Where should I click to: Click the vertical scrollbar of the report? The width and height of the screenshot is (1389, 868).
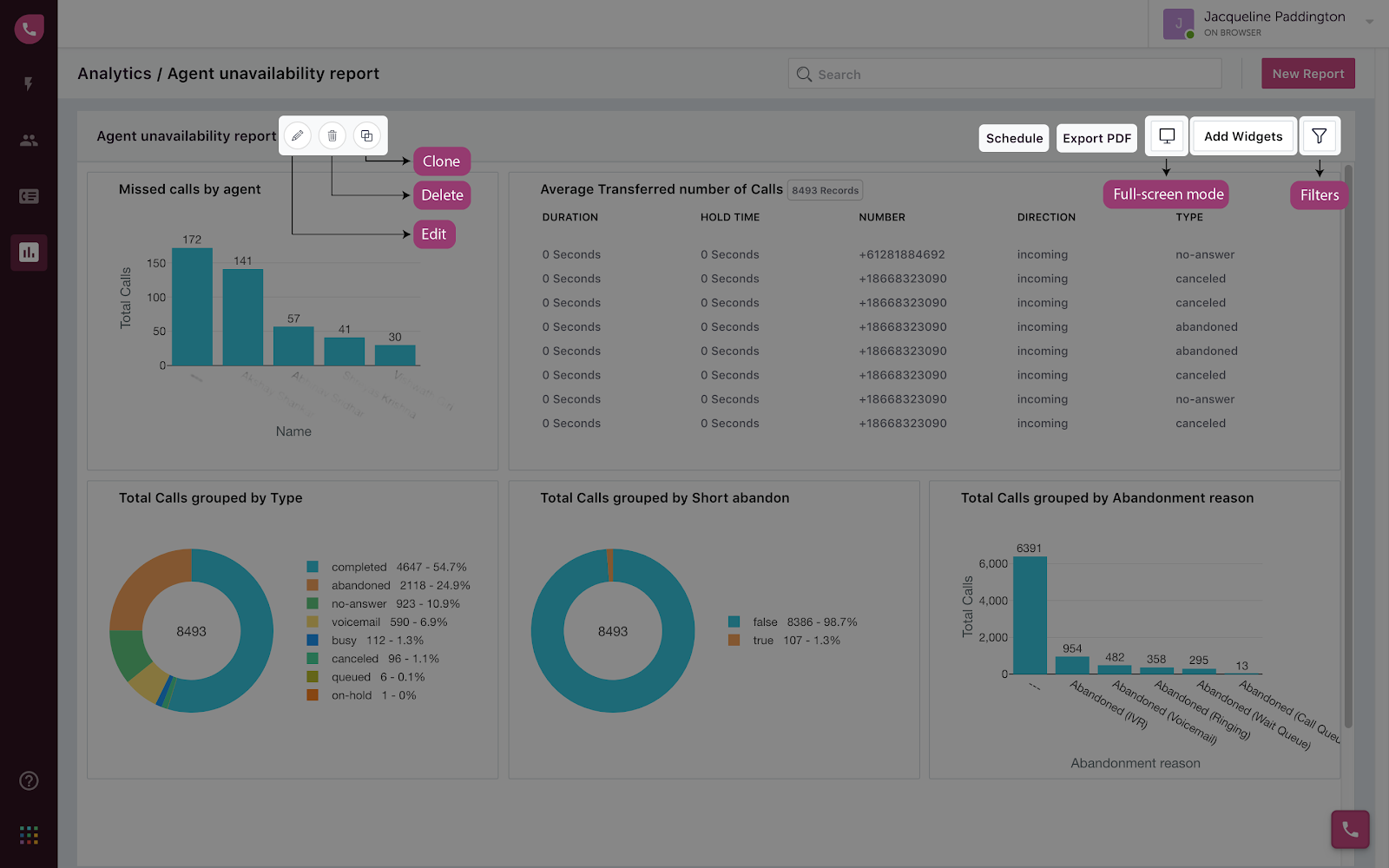[1348, 447]
